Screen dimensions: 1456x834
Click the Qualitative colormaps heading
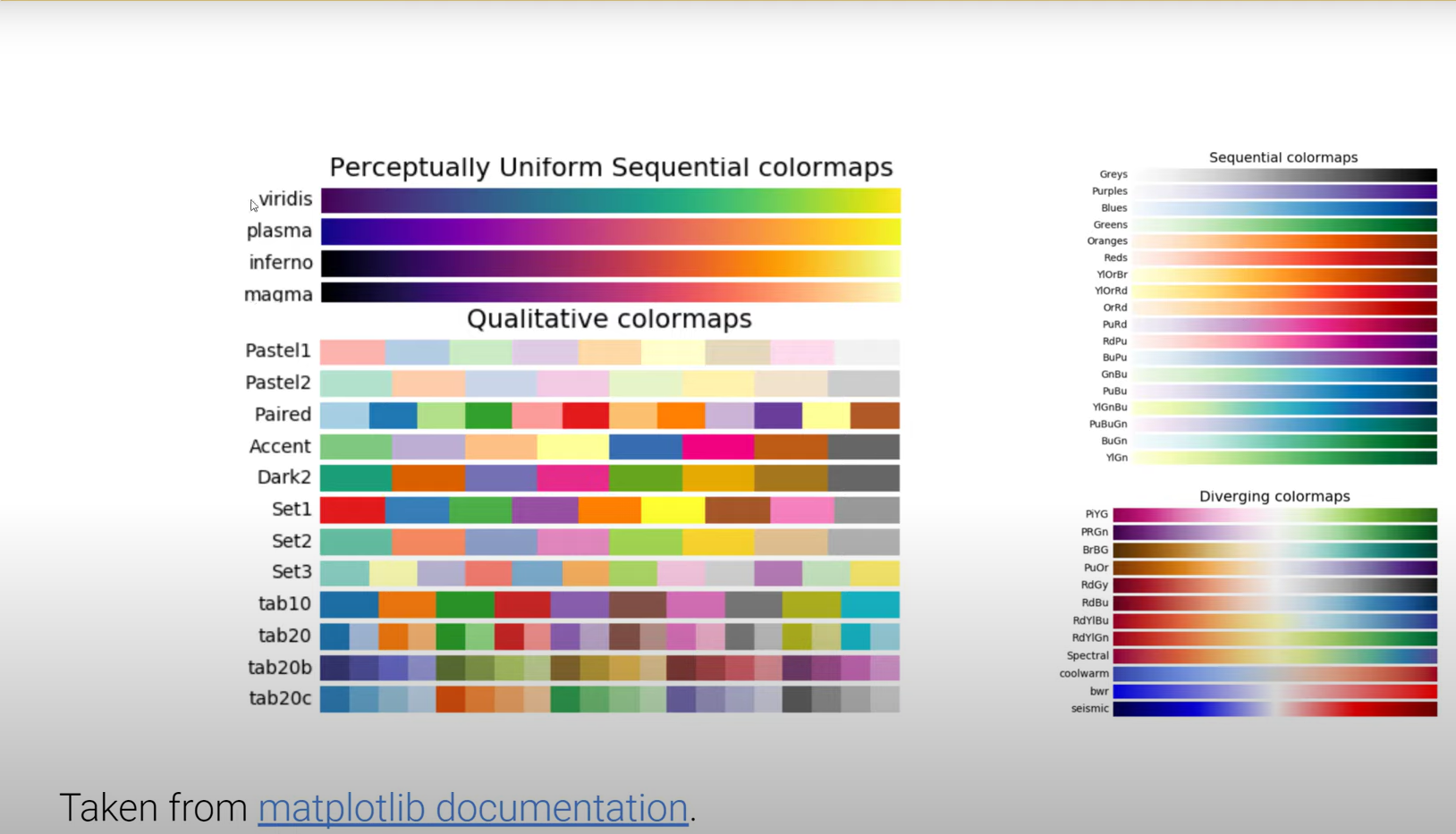pos(609,319)
